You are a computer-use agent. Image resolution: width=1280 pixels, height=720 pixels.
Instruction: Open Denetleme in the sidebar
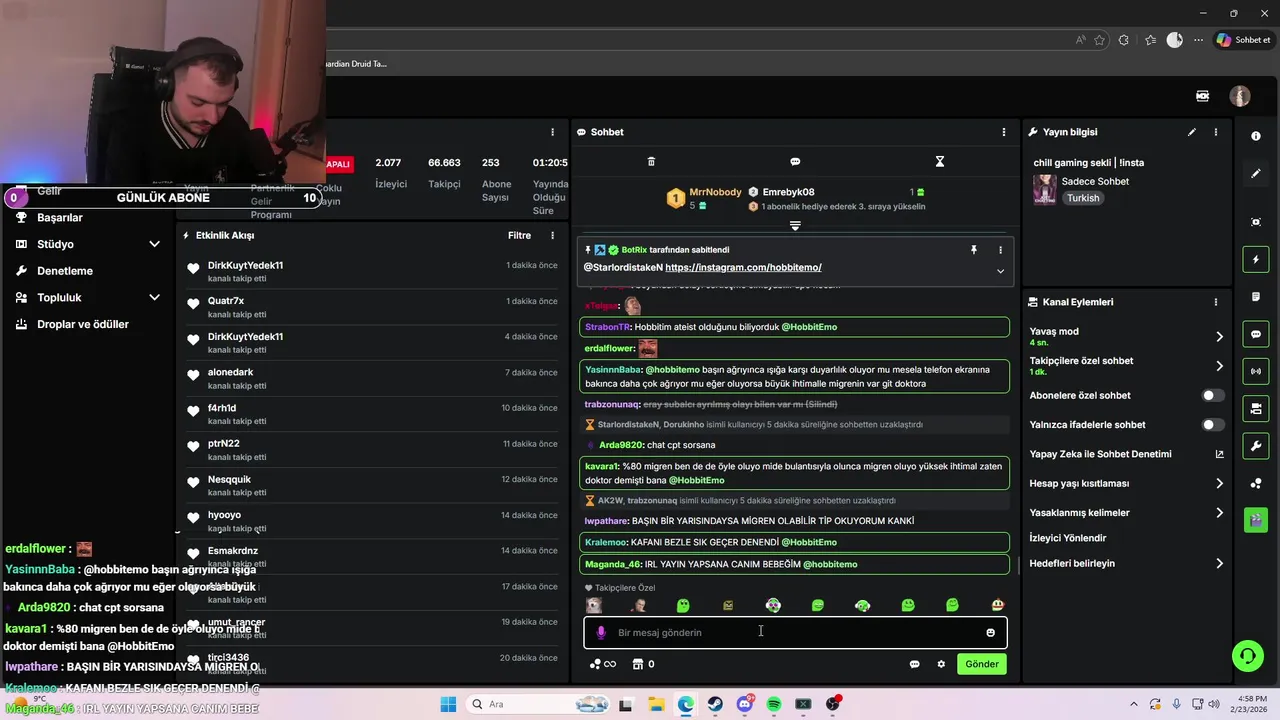pos(65,271)
